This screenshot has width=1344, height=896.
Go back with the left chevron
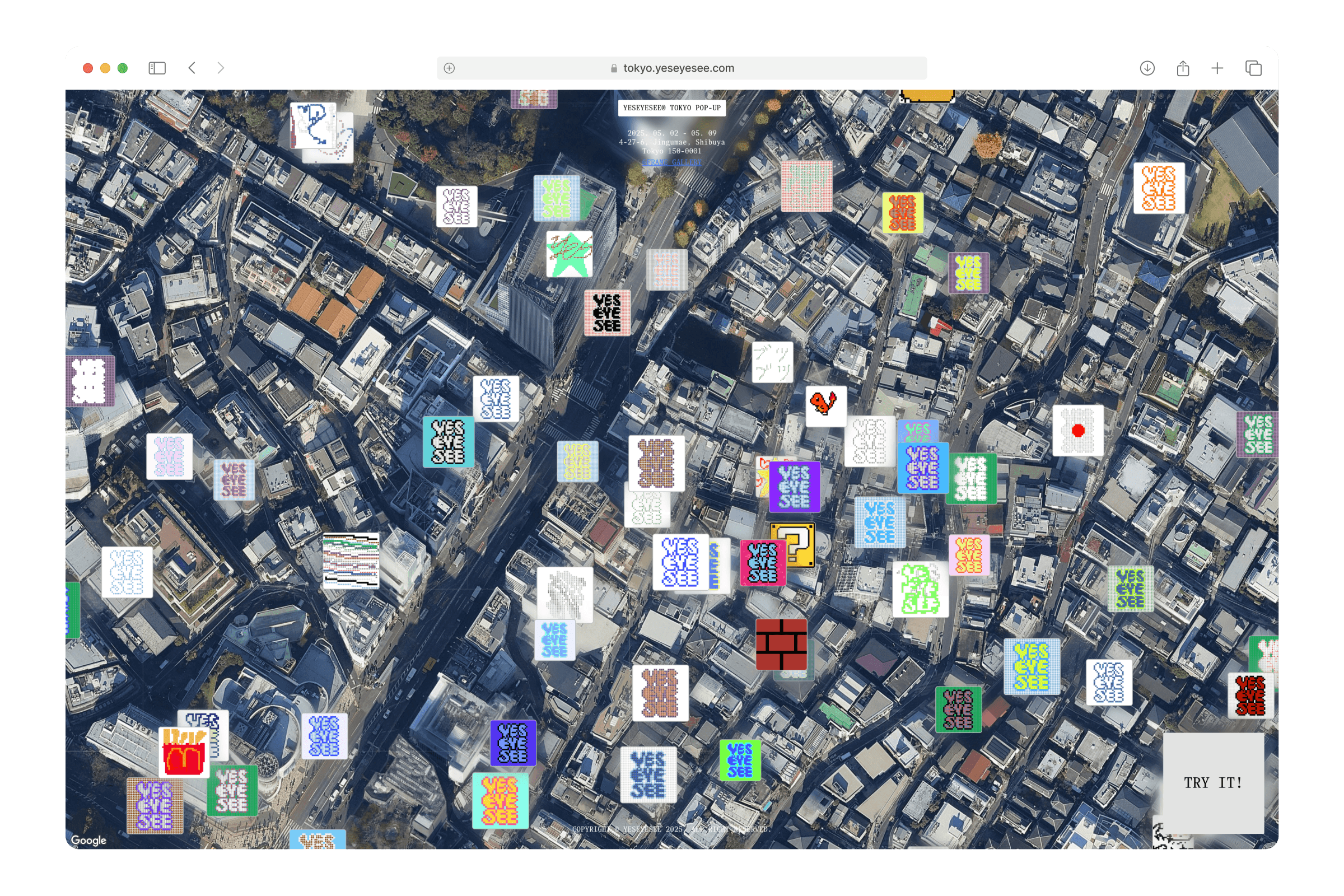pos(192,68)
